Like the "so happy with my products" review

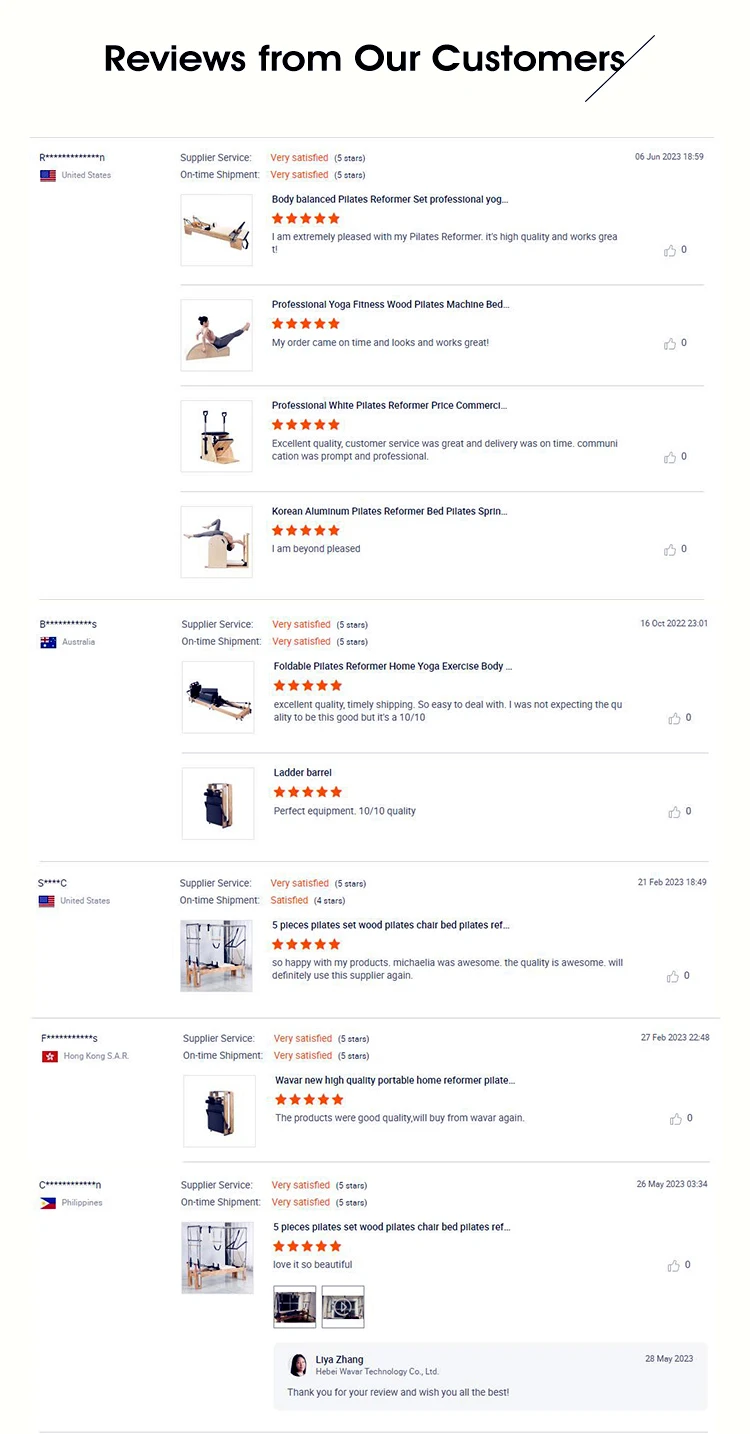pos(672,976)
